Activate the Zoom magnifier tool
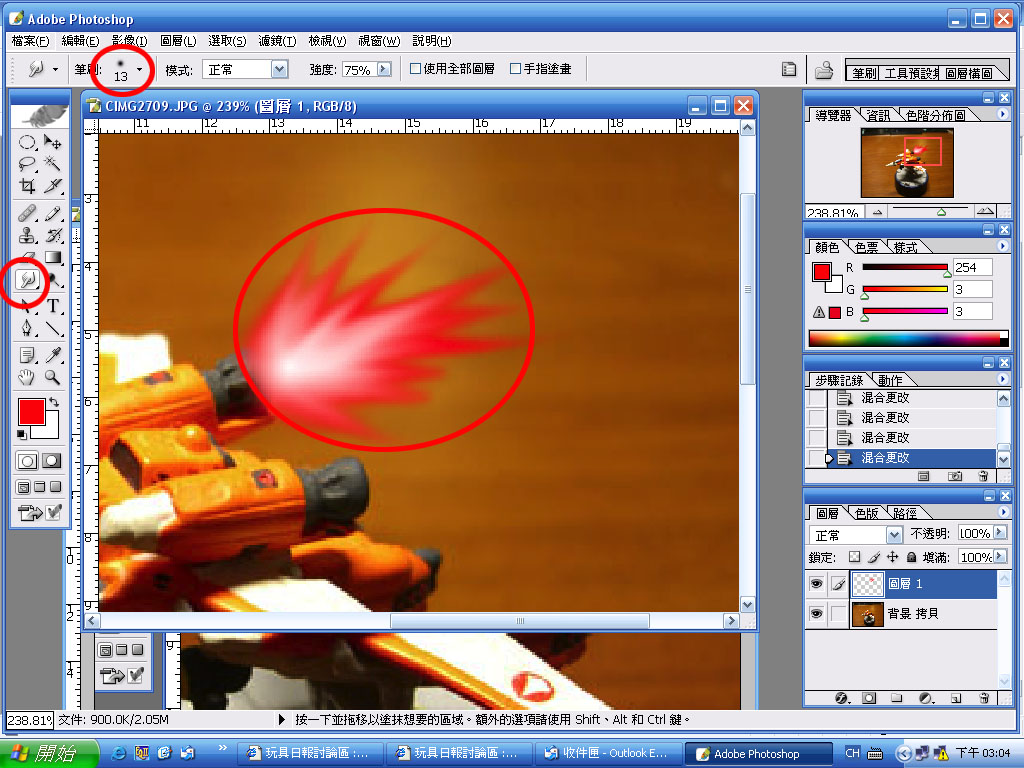This screenshot has height=768, width=1024. click(52, 377)
